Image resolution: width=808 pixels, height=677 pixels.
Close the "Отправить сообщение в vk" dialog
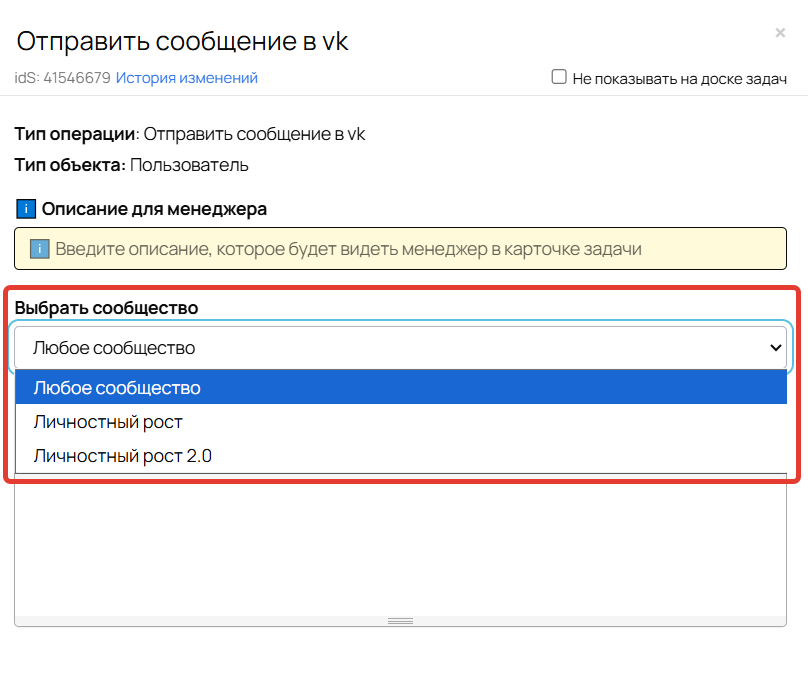click(x=779, y=32)
